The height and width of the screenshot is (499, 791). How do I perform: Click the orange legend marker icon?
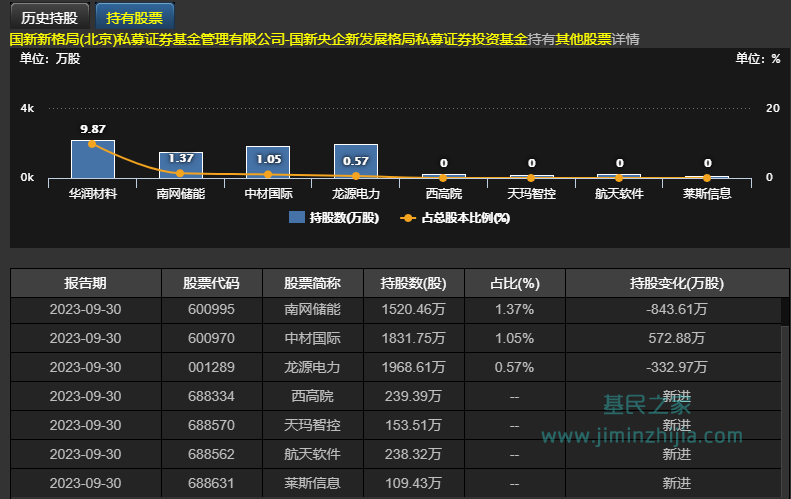tap(407, 217)
